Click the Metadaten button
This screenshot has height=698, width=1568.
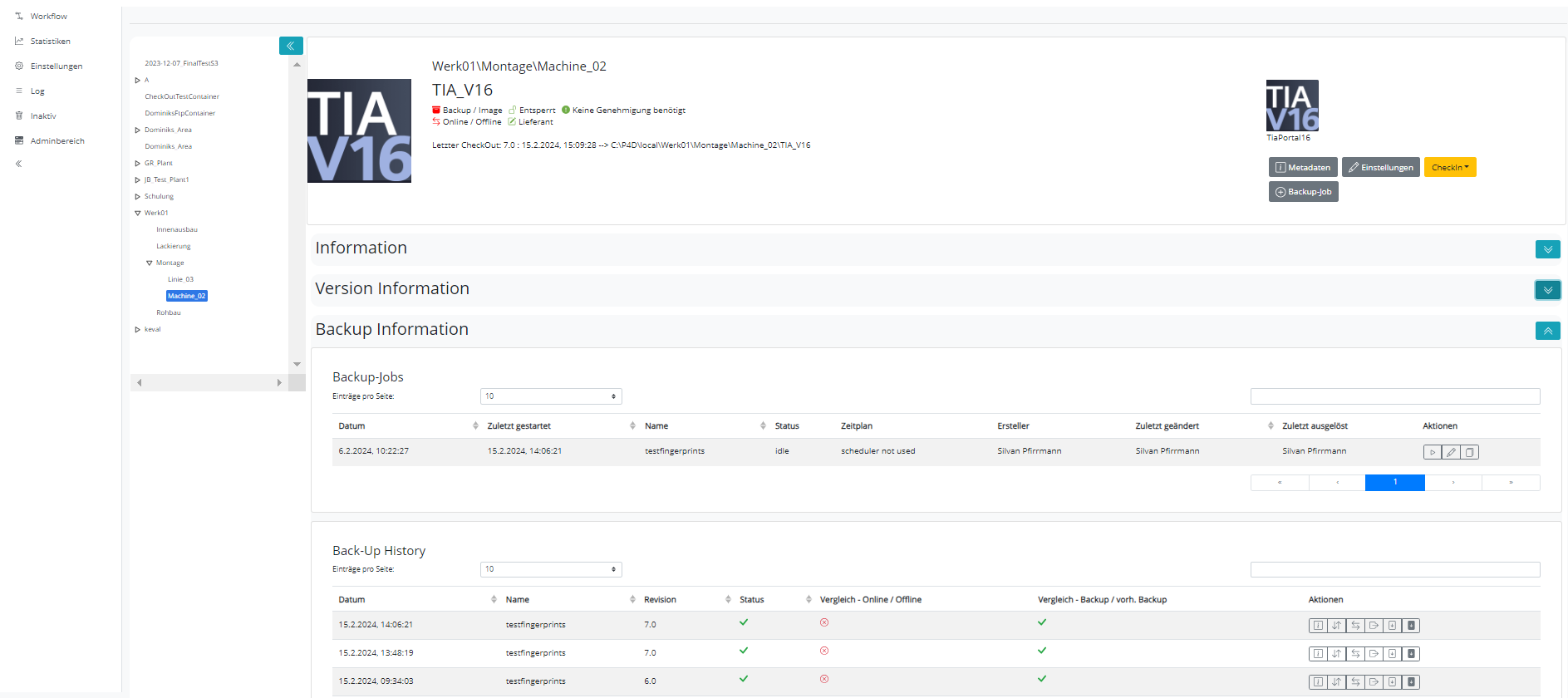(1302, 167)
